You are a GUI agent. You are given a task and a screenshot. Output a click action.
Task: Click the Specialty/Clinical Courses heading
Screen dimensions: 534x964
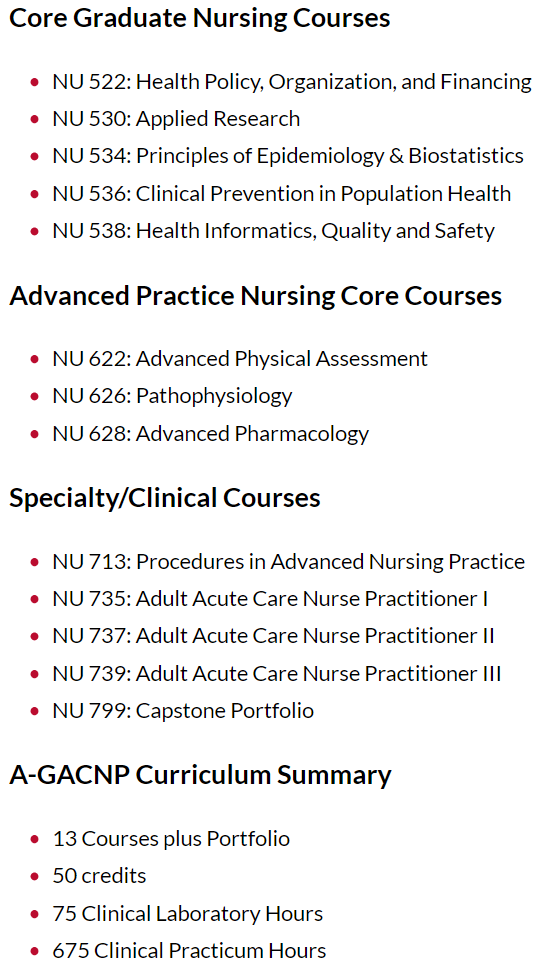[x=165, y=498]
